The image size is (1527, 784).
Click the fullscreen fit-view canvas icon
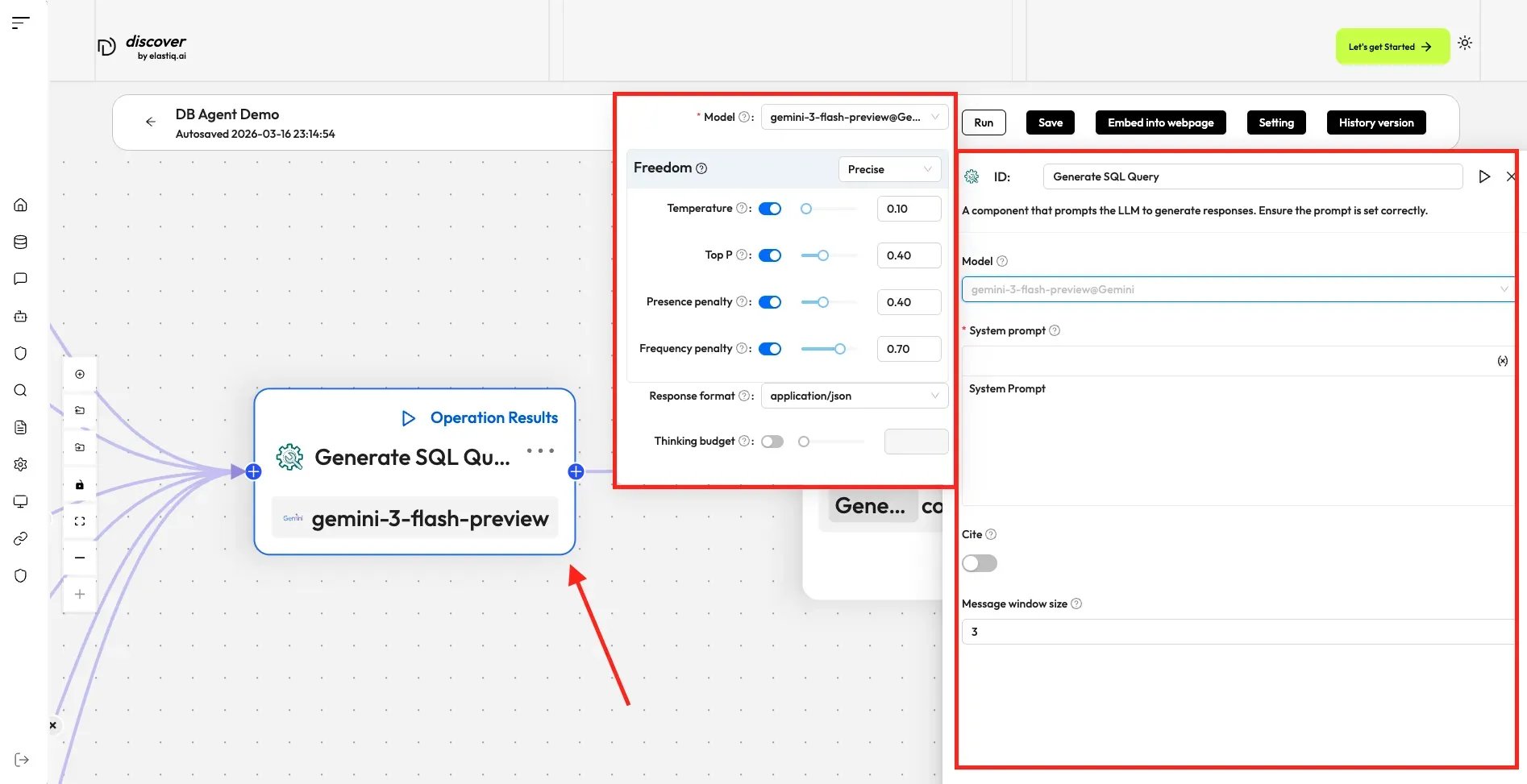point(80,521)
